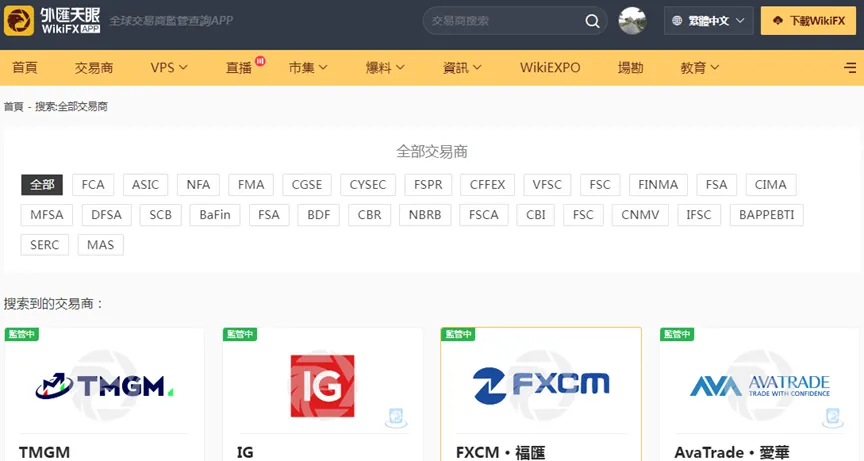Click the IG broker name text

[x=245, y=452]
